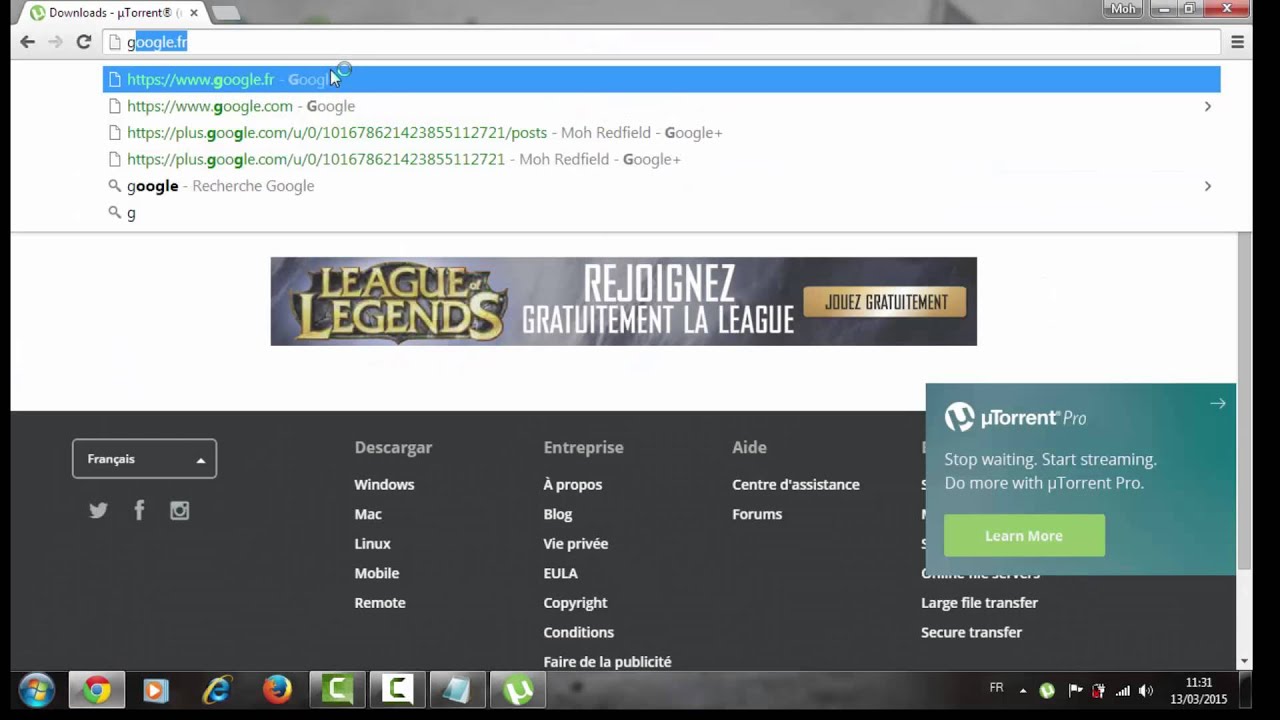Open Windows Media Player from the taskbar
The image size is (1280, 720).
click(156, 690)
